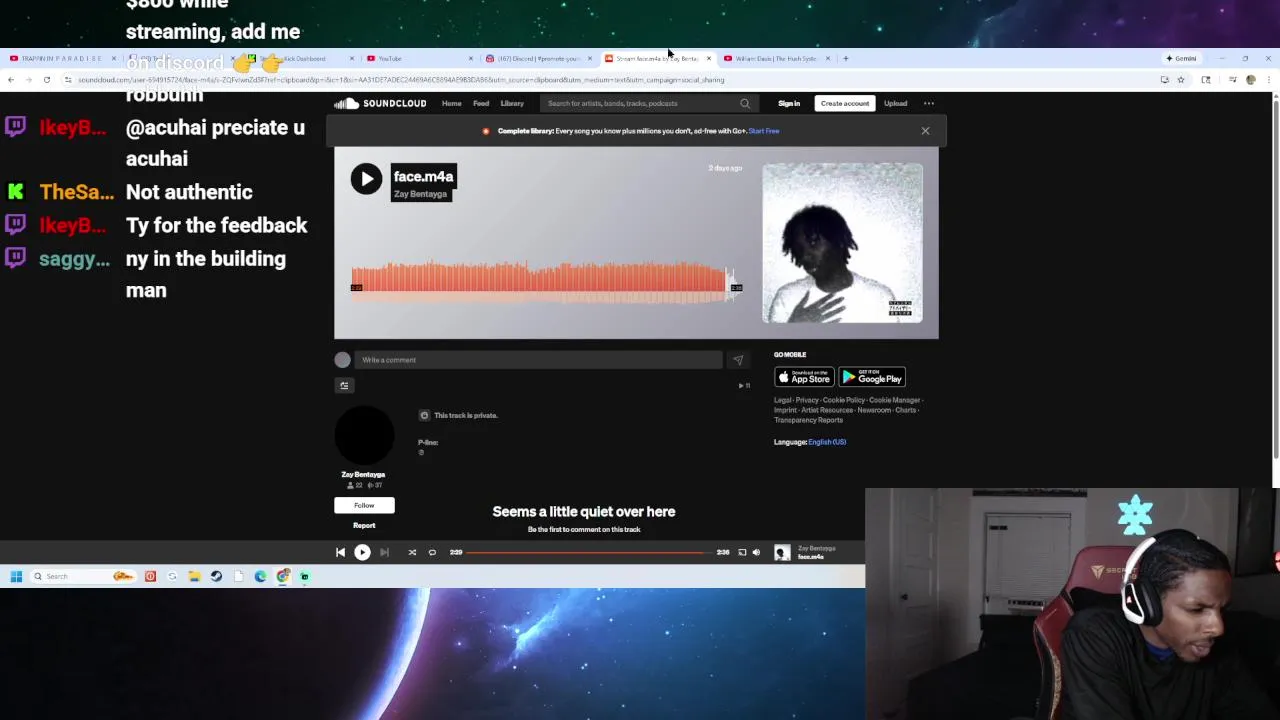Switch to the Discord browser tab
Viewport: 1280px width, 720px height.
[538, 58]
